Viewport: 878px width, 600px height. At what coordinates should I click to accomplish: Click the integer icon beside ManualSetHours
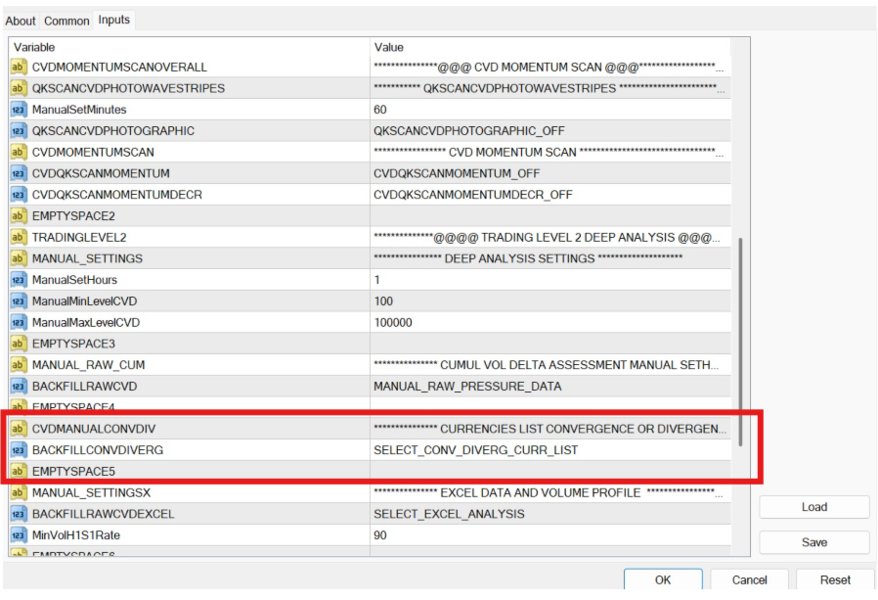click(18, 280)
